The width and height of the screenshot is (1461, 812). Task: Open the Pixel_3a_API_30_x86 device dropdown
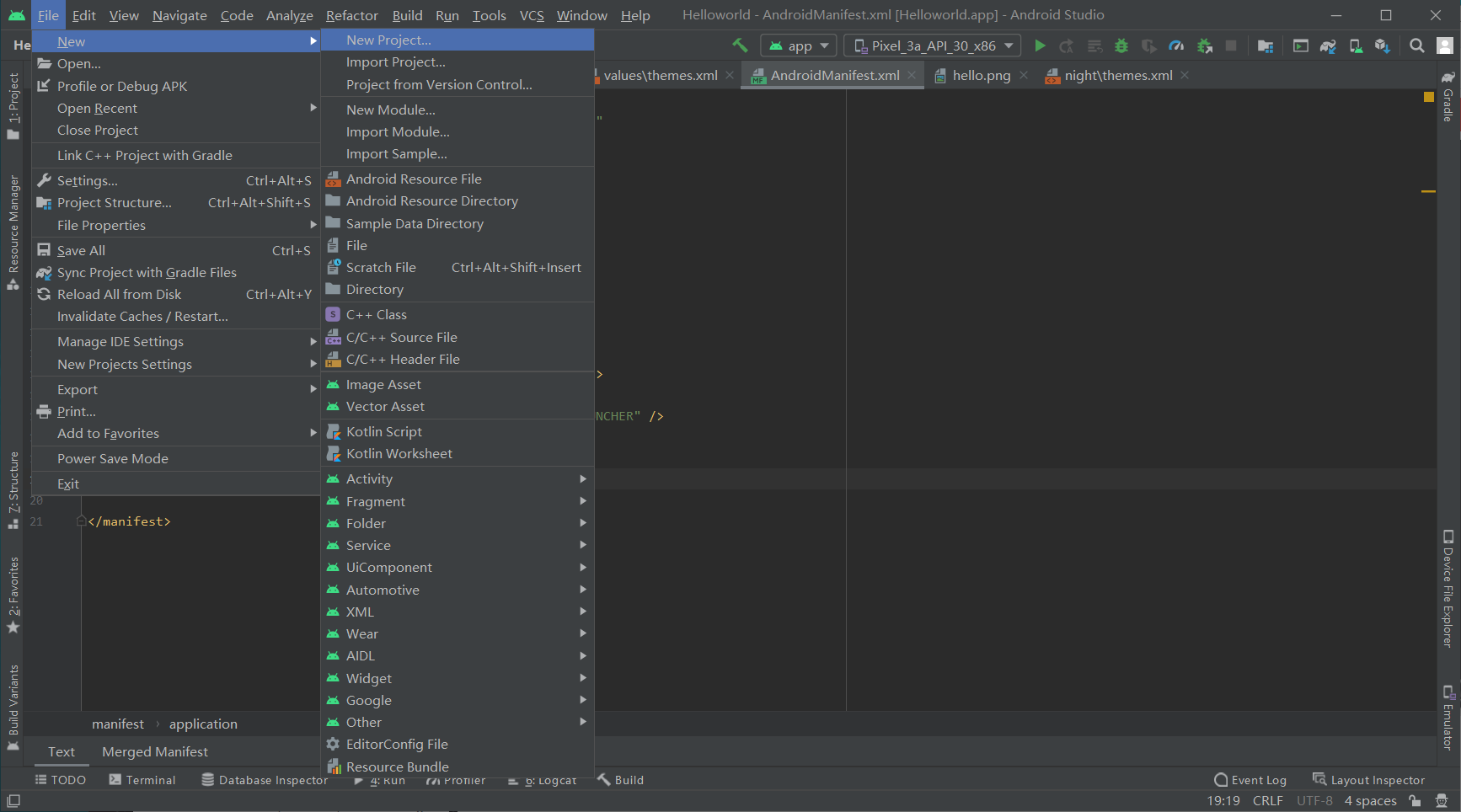point(931,45)
